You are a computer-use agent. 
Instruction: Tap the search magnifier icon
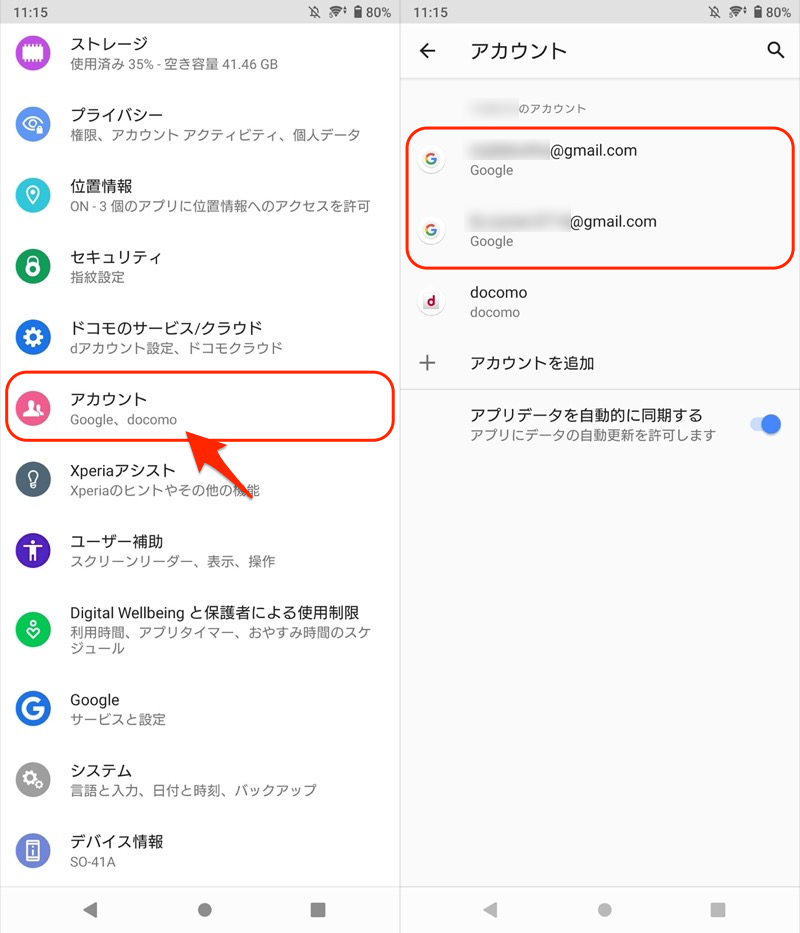pyautogui.click(x=775, y=51)
